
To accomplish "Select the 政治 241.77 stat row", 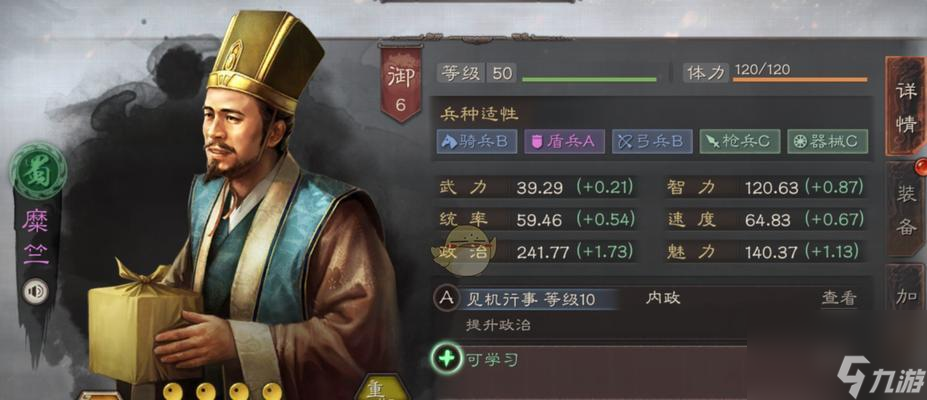I will click(537, 252).
